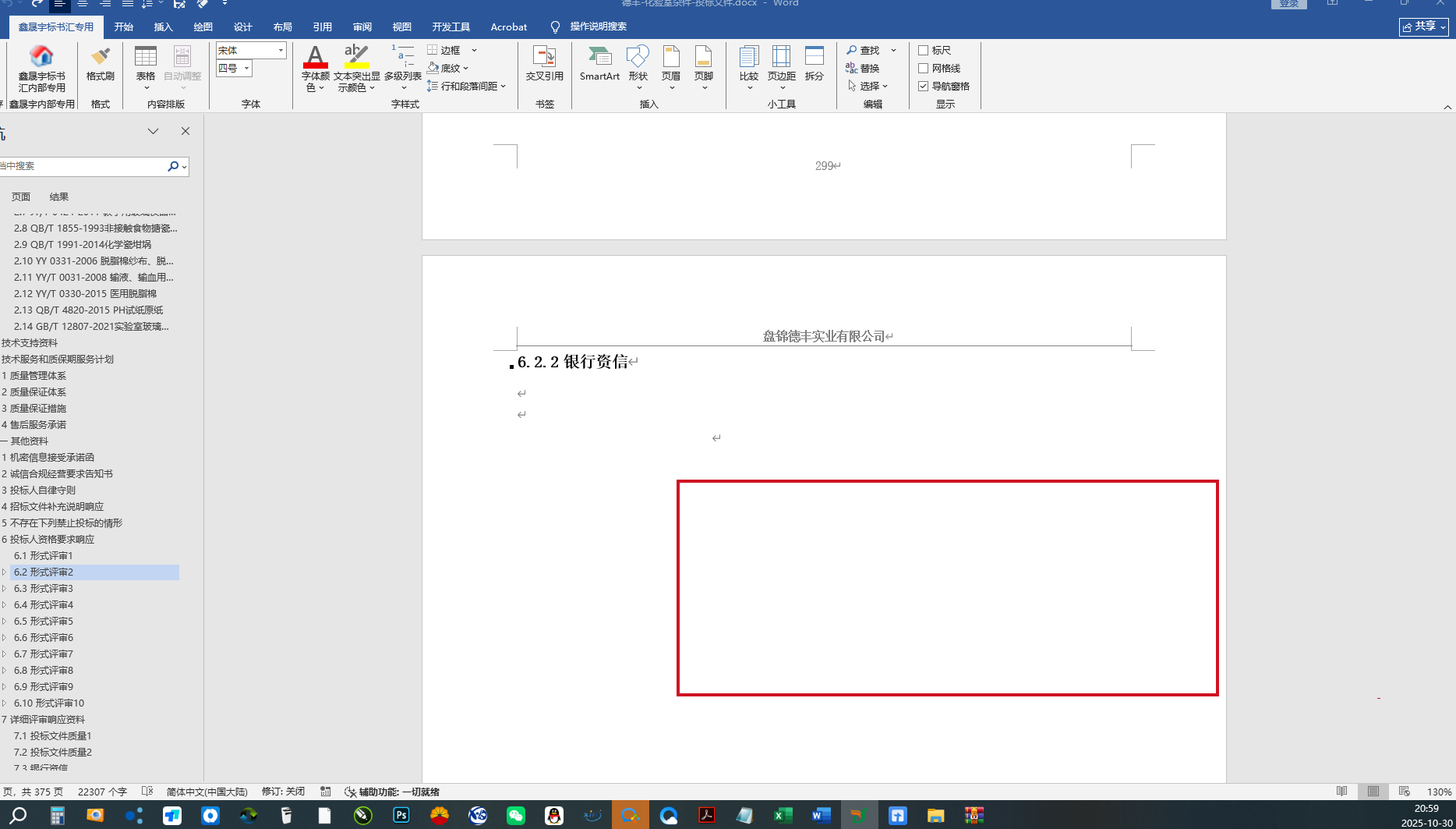Click the search magnifier in navigation pane
1456x829 pixels.
(x=173, y=166)
